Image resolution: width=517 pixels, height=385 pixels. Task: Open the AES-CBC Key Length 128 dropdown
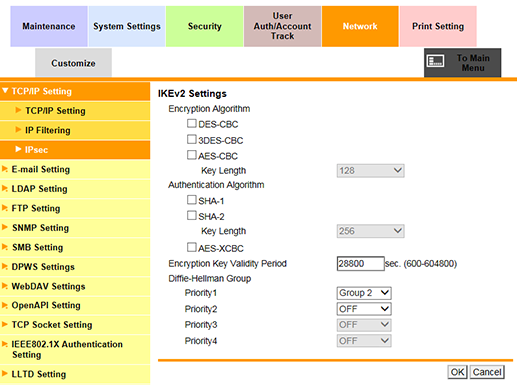point(370,171)
